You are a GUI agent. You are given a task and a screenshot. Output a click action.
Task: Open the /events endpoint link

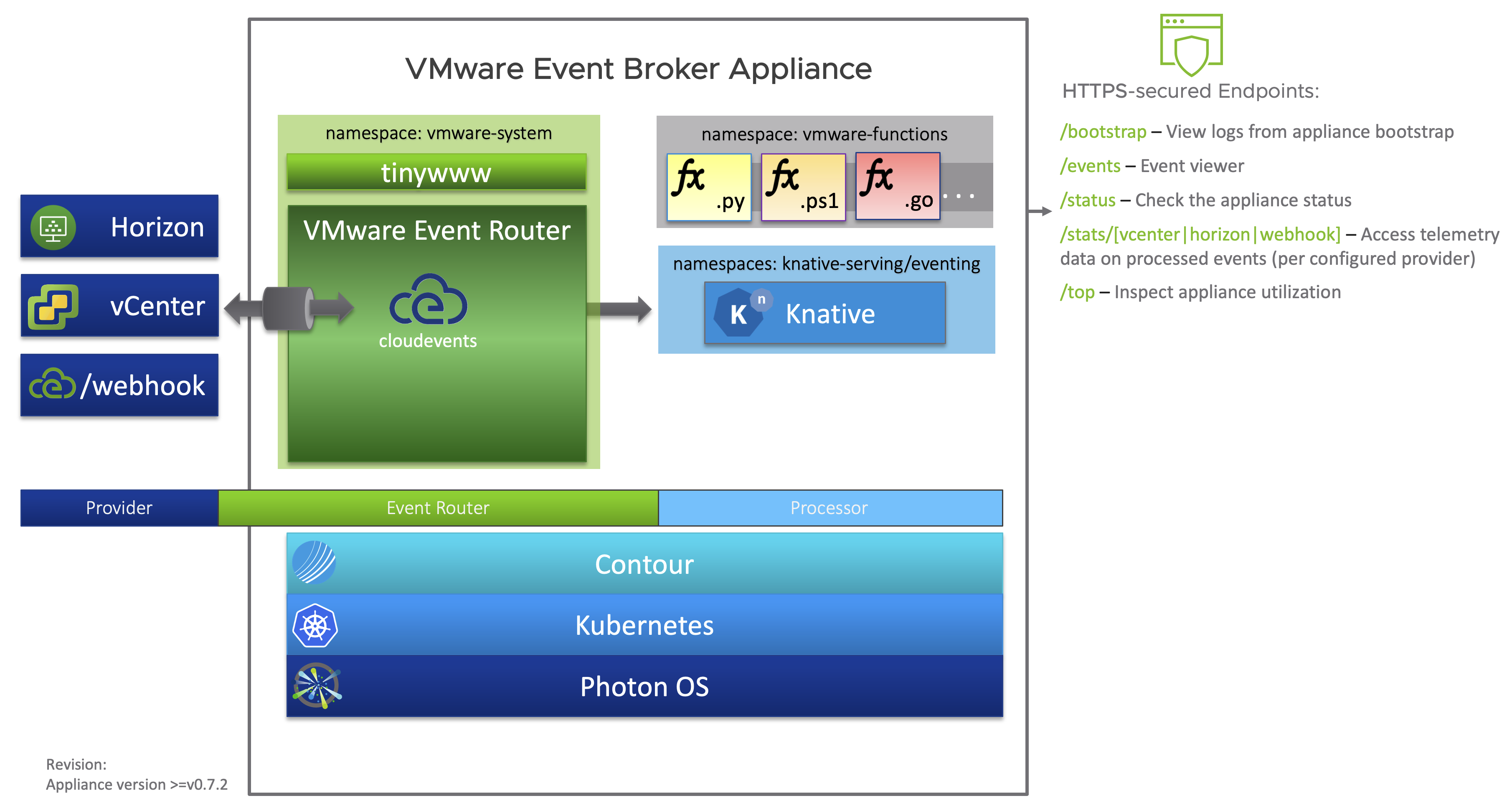1090,166
